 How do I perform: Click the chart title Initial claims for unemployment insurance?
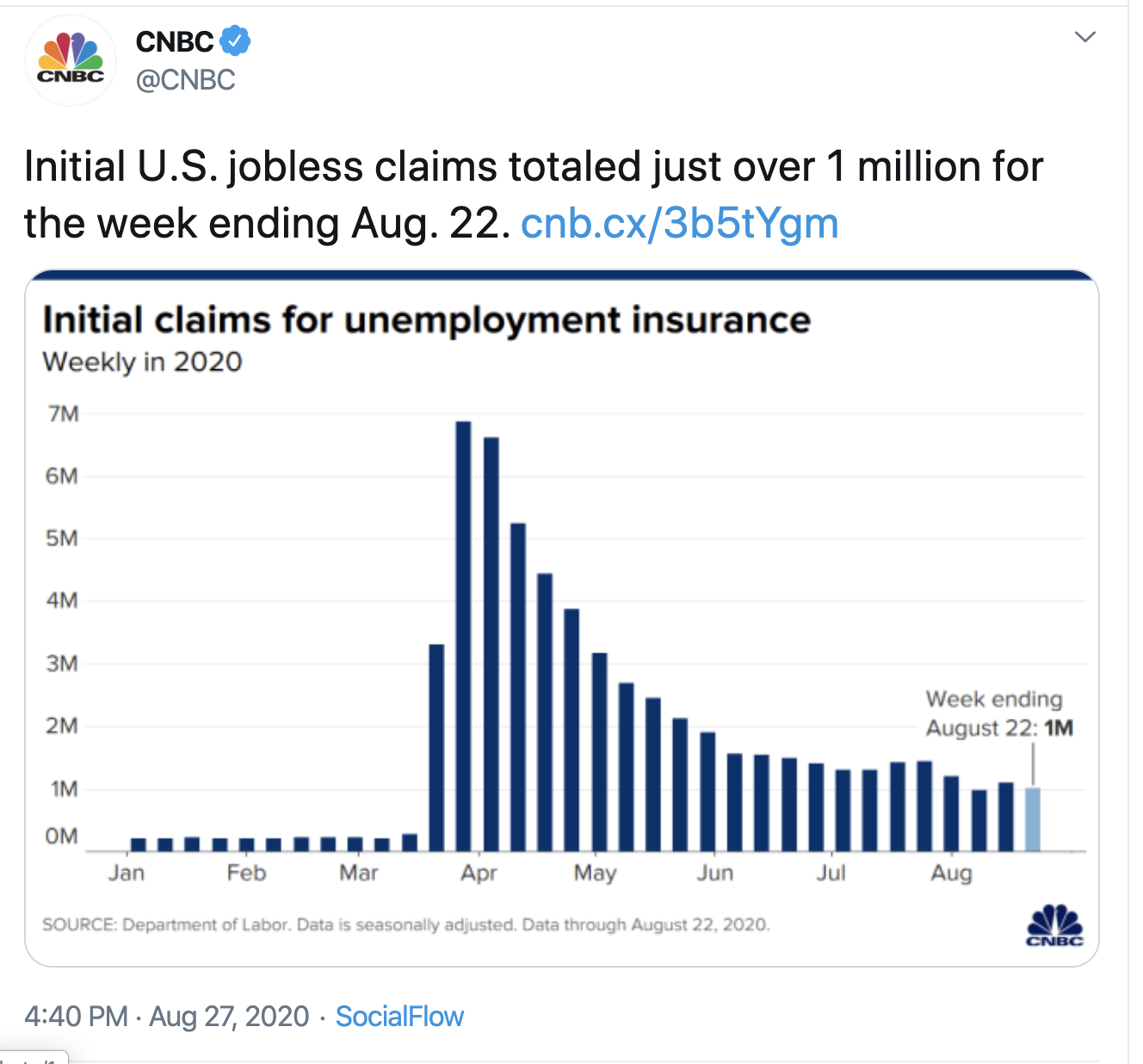click(426, 320)
